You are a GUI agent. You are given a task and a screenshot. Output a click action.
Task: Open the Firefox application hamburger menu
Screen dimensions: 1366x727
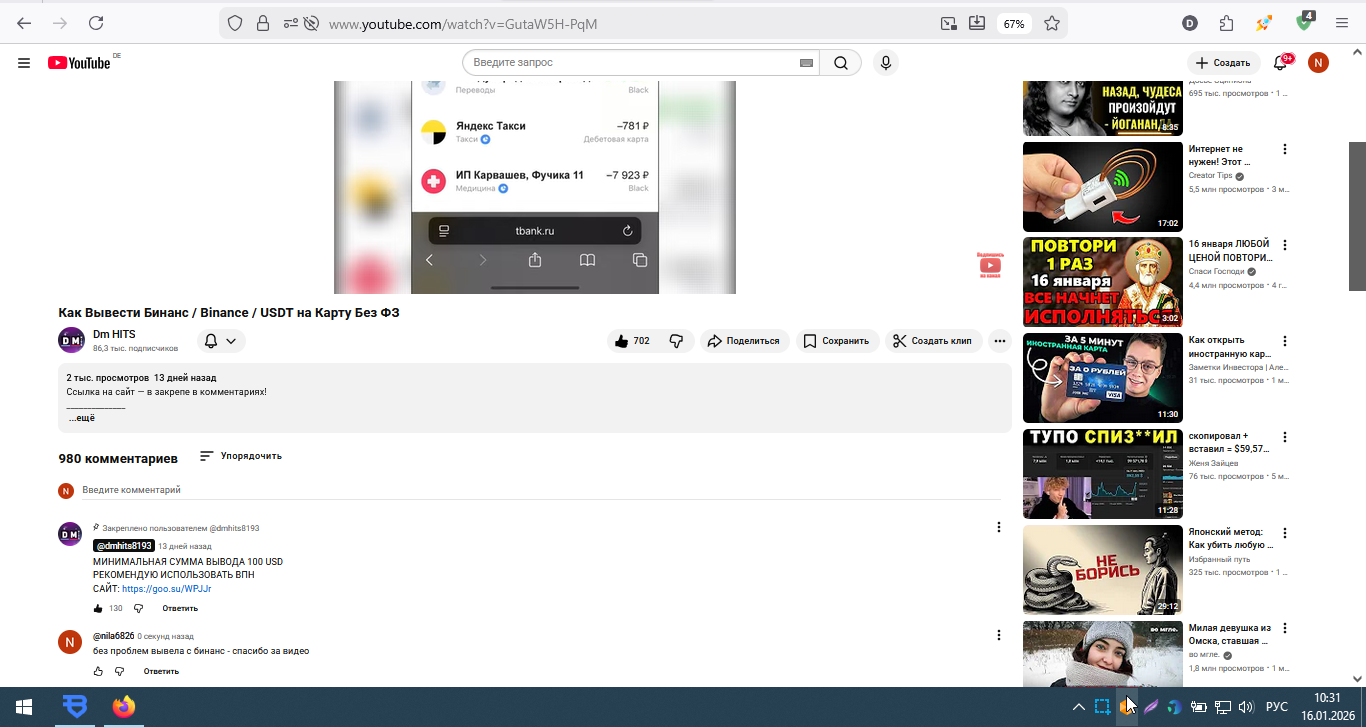tap(1343, 23)
